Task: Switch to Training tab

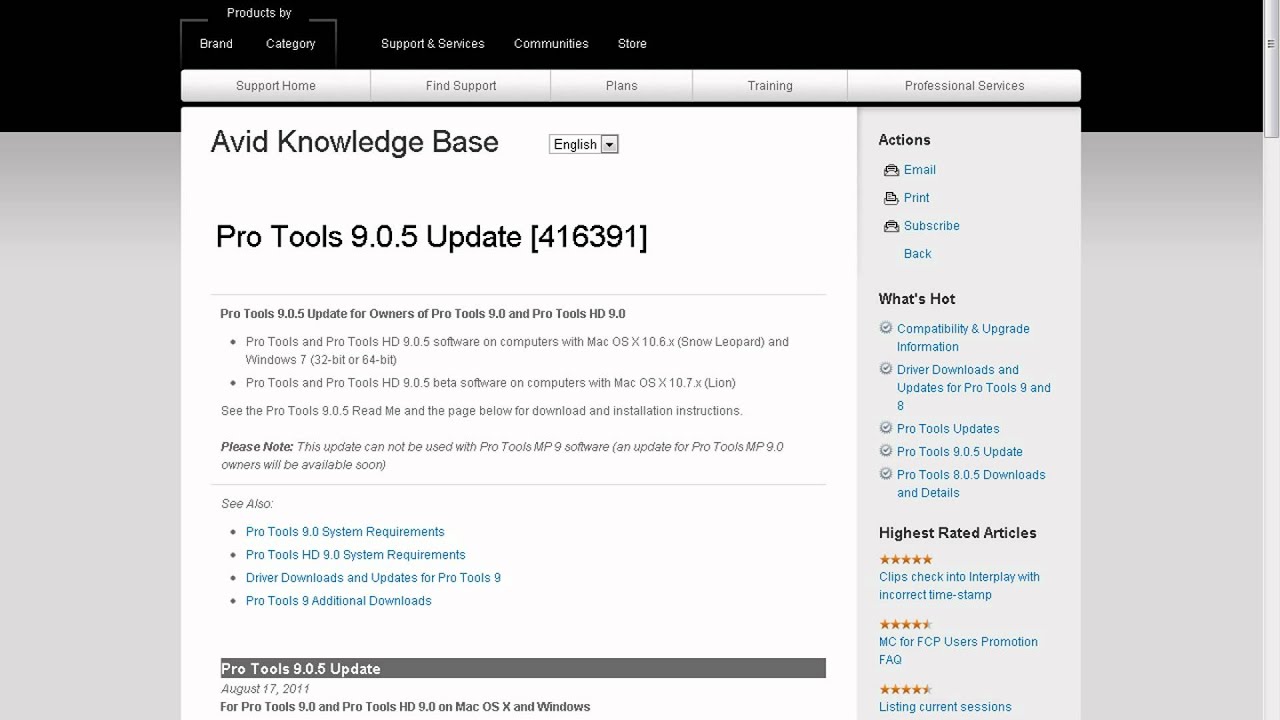Action: 770,86
